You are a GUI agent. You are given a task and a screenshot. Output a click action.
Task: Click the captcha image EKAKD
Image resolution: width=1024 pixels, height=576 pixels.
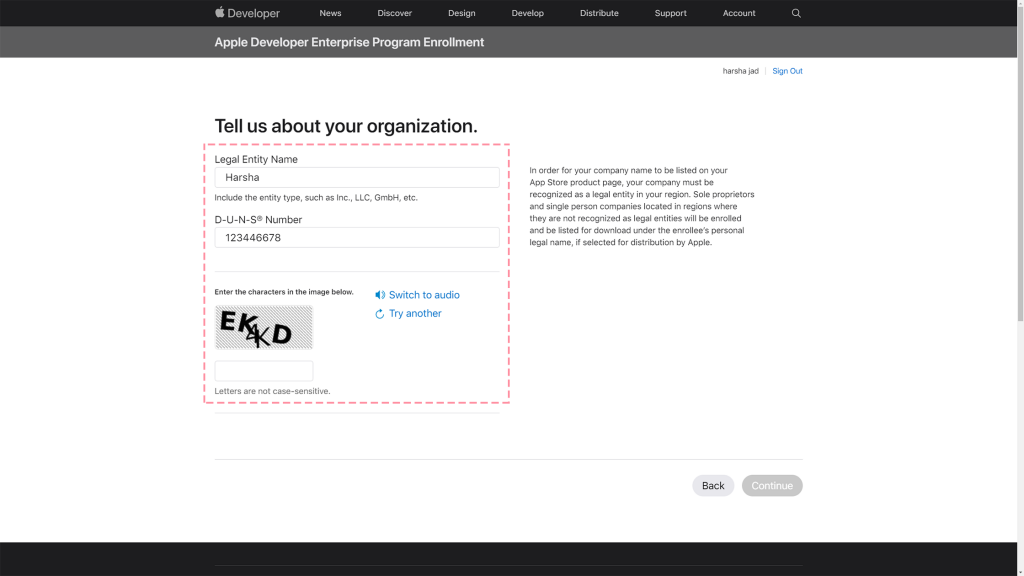pos(264,328)
